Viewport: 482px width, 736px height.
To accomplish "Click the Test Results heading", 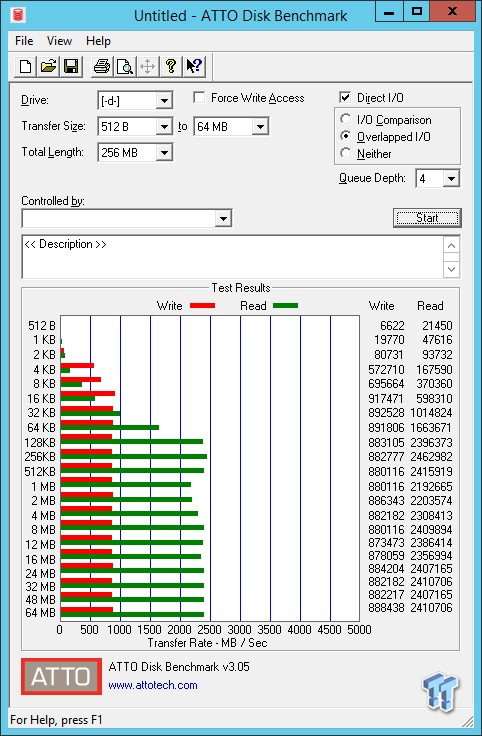I will [241, 288].
